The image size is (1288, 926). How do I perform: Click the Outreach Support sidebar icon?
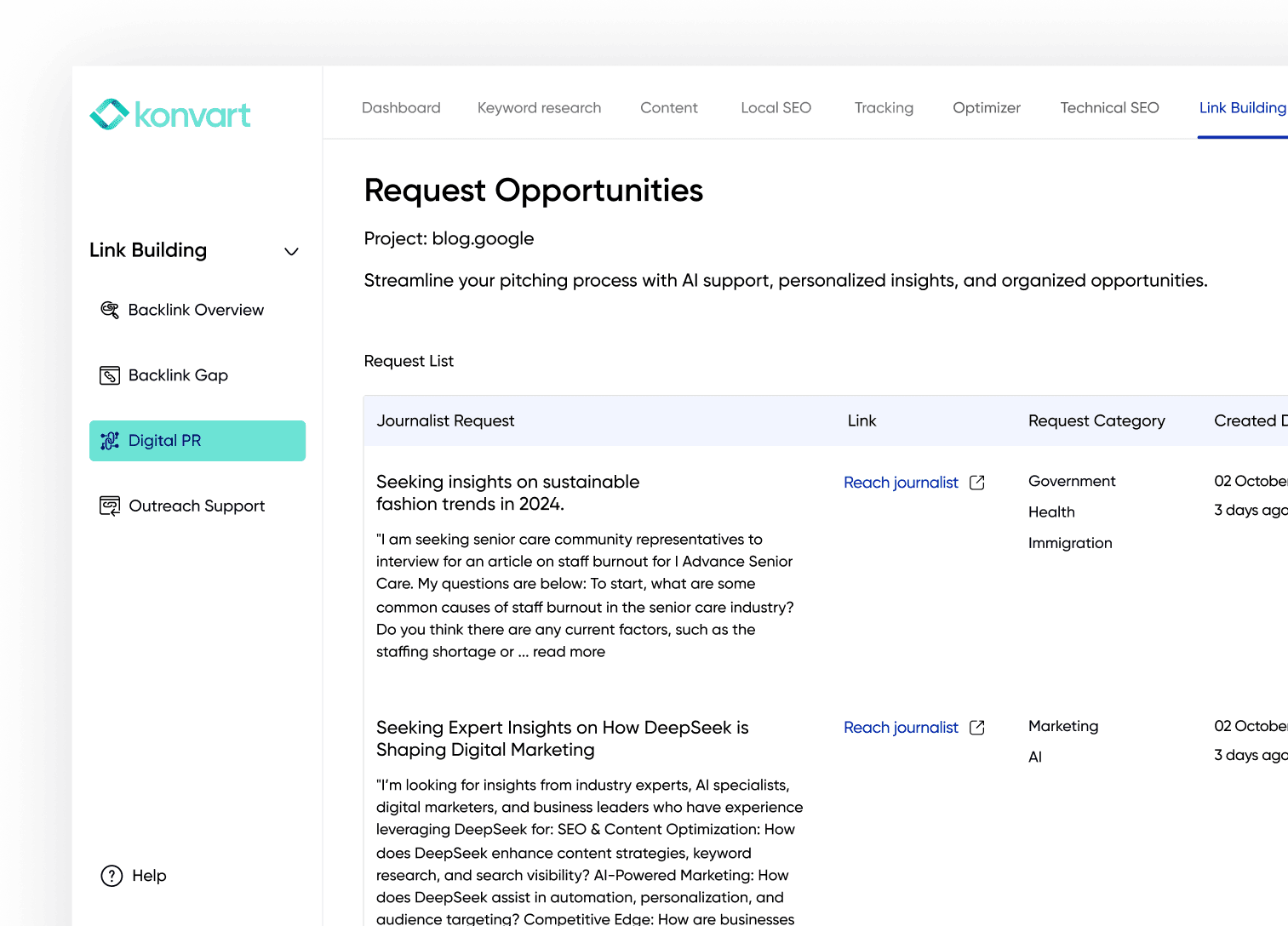tap(110, 506)
